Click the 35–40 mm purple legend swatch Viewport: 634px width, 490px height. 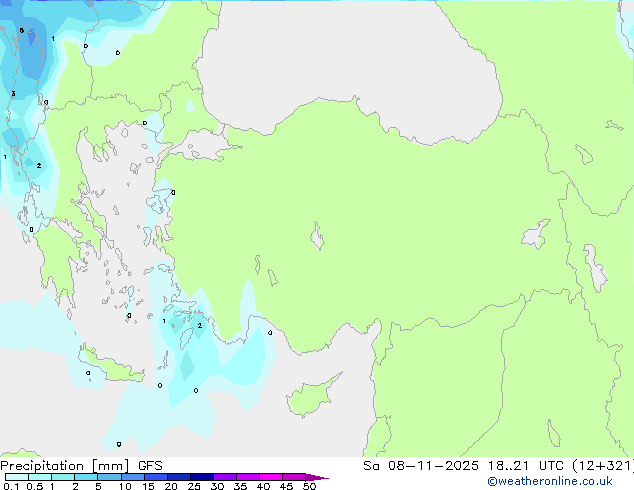tap(248, 477)
